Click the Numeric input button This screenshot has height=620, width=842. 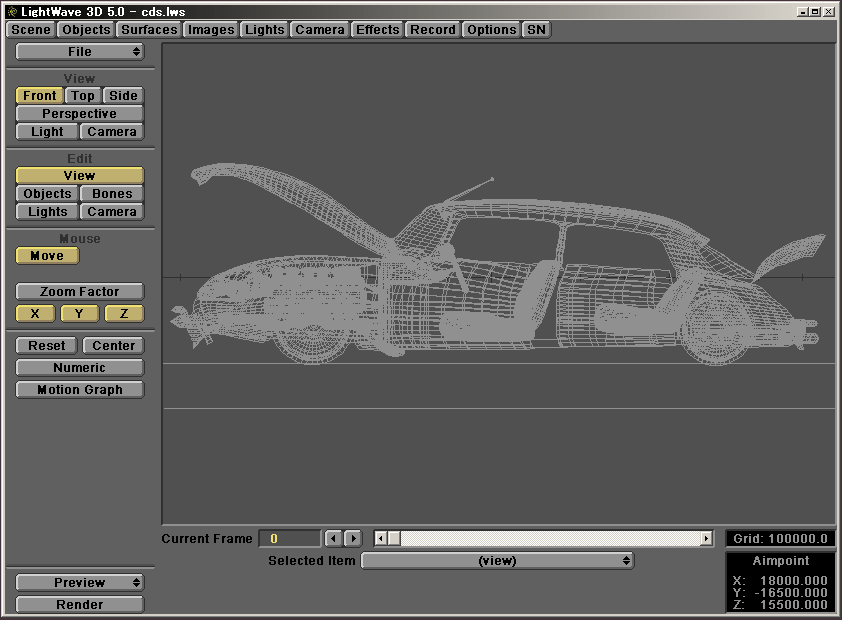(x=79, y=368)
